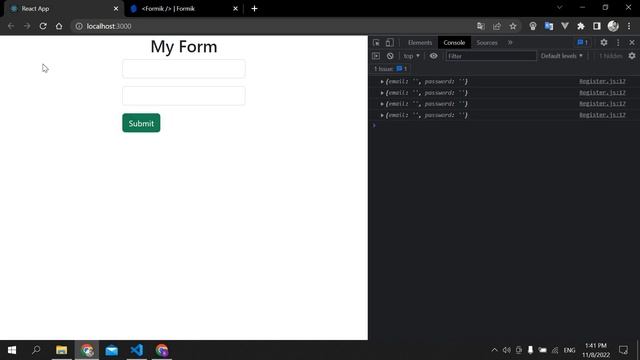Open first Register.js source link
Viewport: 640px width, 360px height.
(x=602, y=82)
